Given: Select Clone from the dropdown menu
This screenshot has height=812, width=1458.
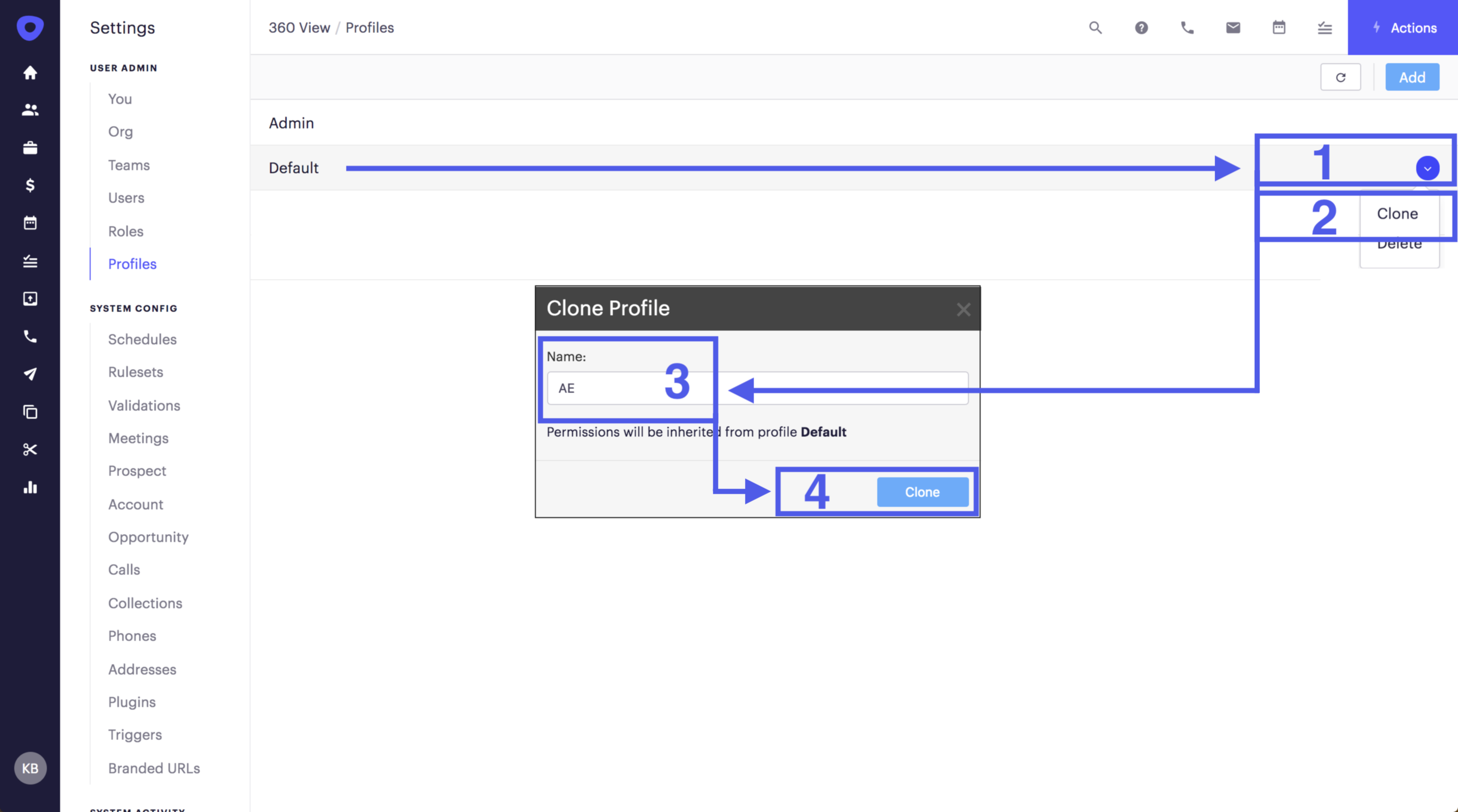Looking at the screenshot, I should point(1397,214).
